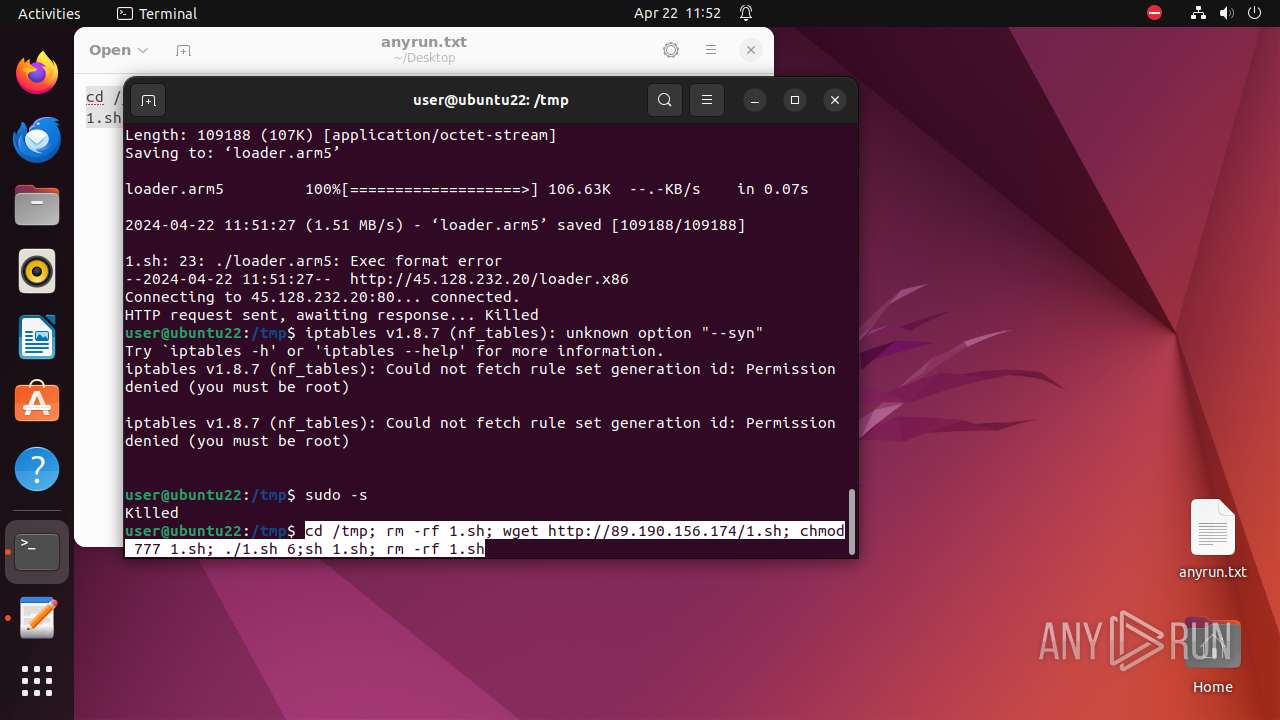Show Applications grid in dock
The image size is (1280, 720).
click(37, 681)
